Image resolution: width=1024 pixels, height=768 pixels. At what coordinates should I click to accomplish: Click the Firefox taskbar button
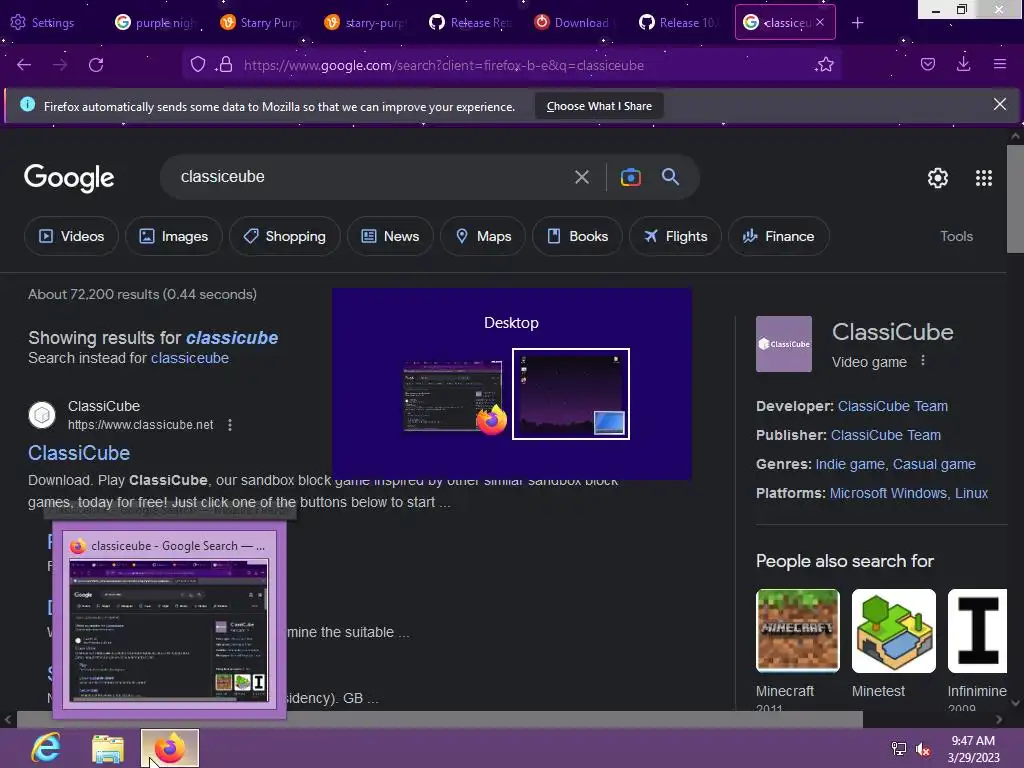(x=170, y=748)
